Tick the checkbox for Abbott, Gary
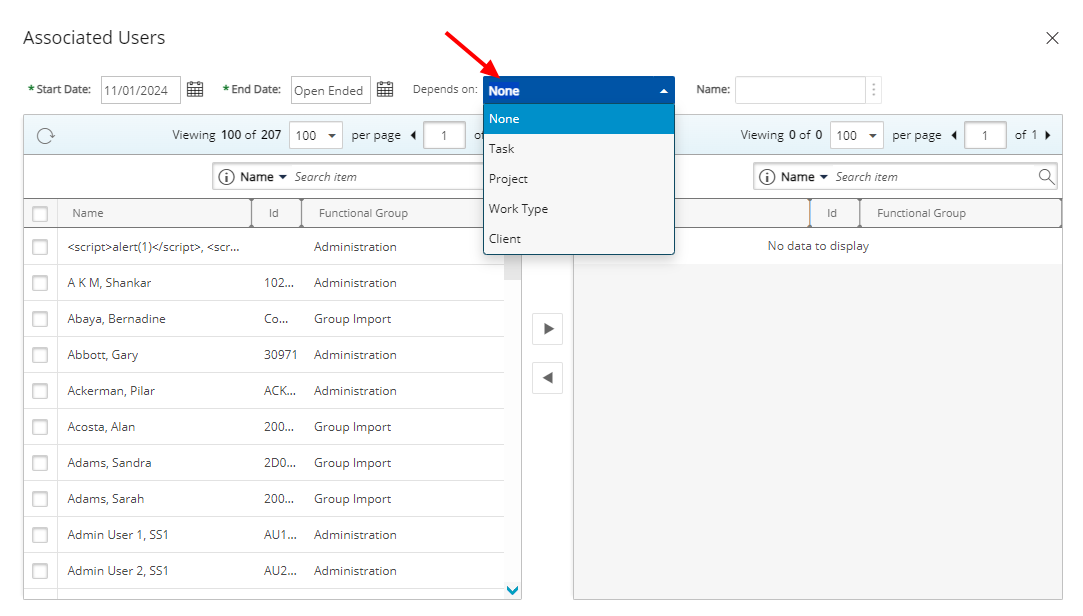The image size is (1083, 616). pos(40,355)
